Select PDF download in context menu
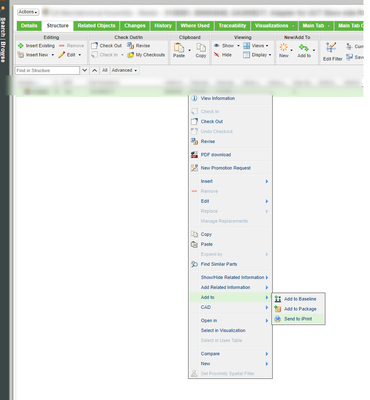The image size is (370, 400). 216,155
